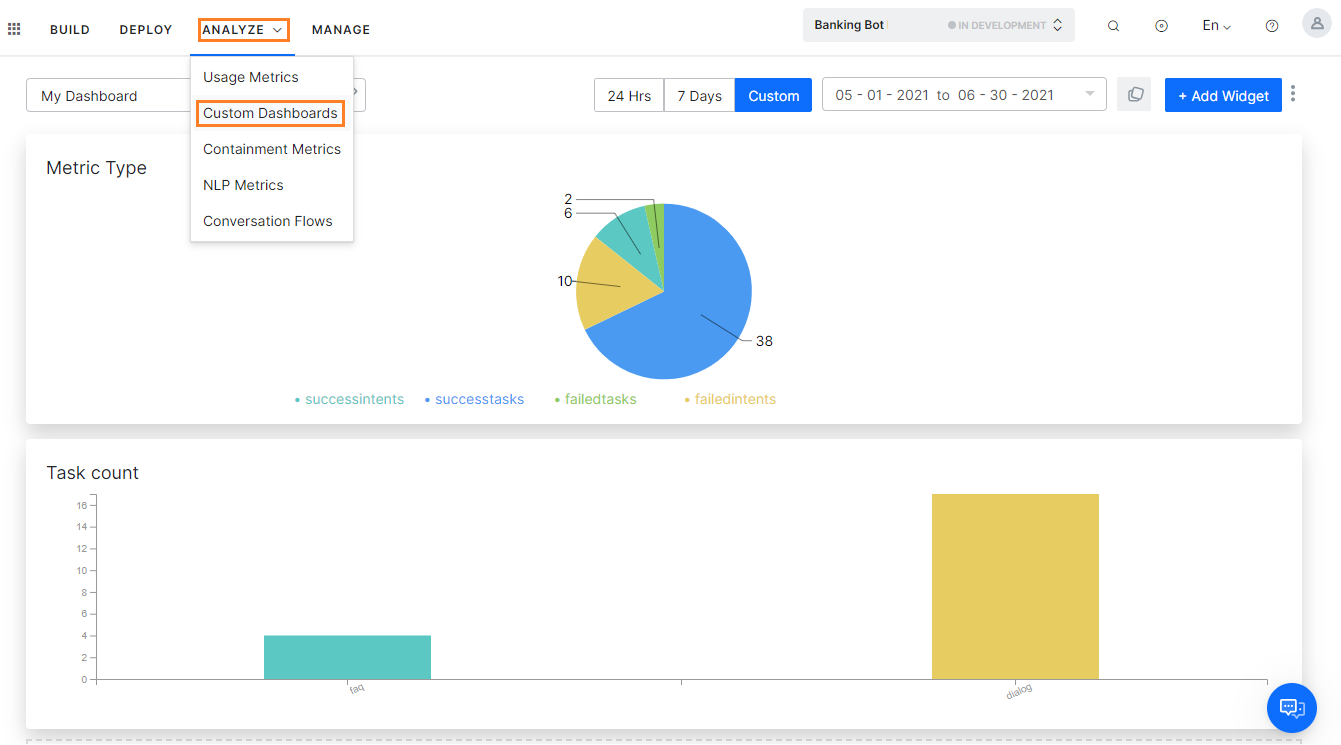Click the help question mark icon
The image size is (1341, 745).
[1271, 25]
